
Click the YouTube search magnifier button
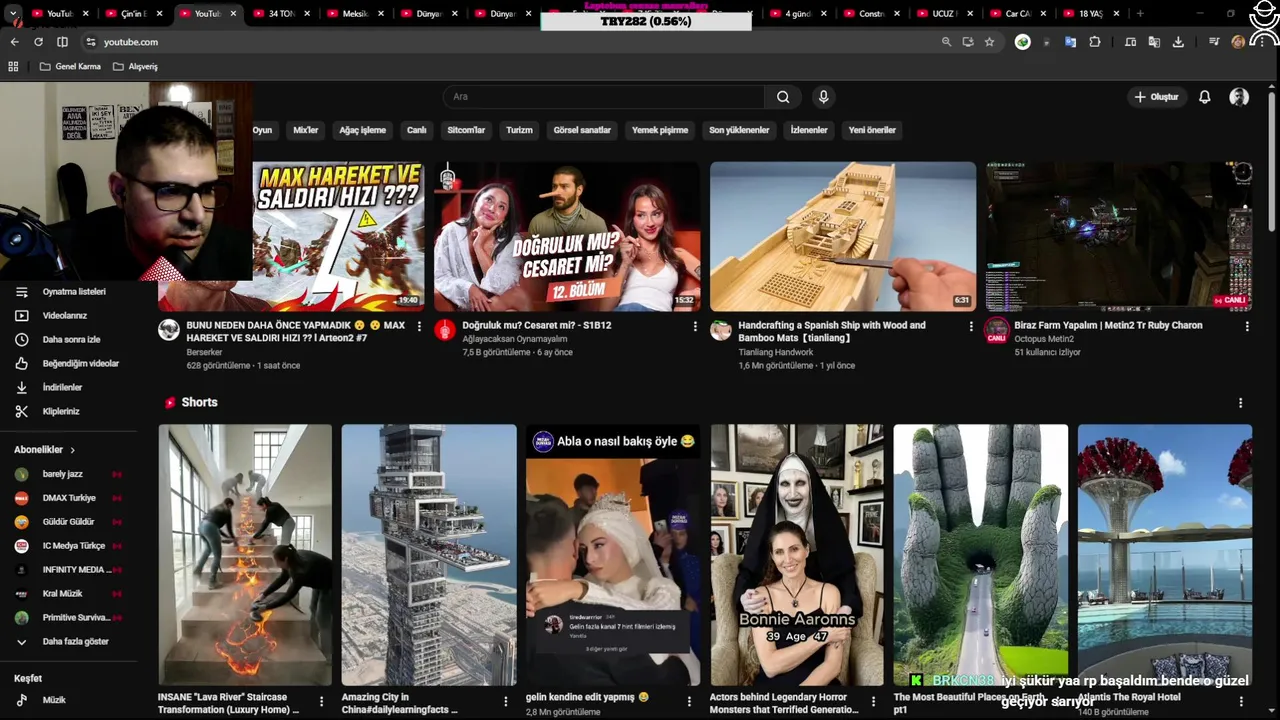(783, 97)
